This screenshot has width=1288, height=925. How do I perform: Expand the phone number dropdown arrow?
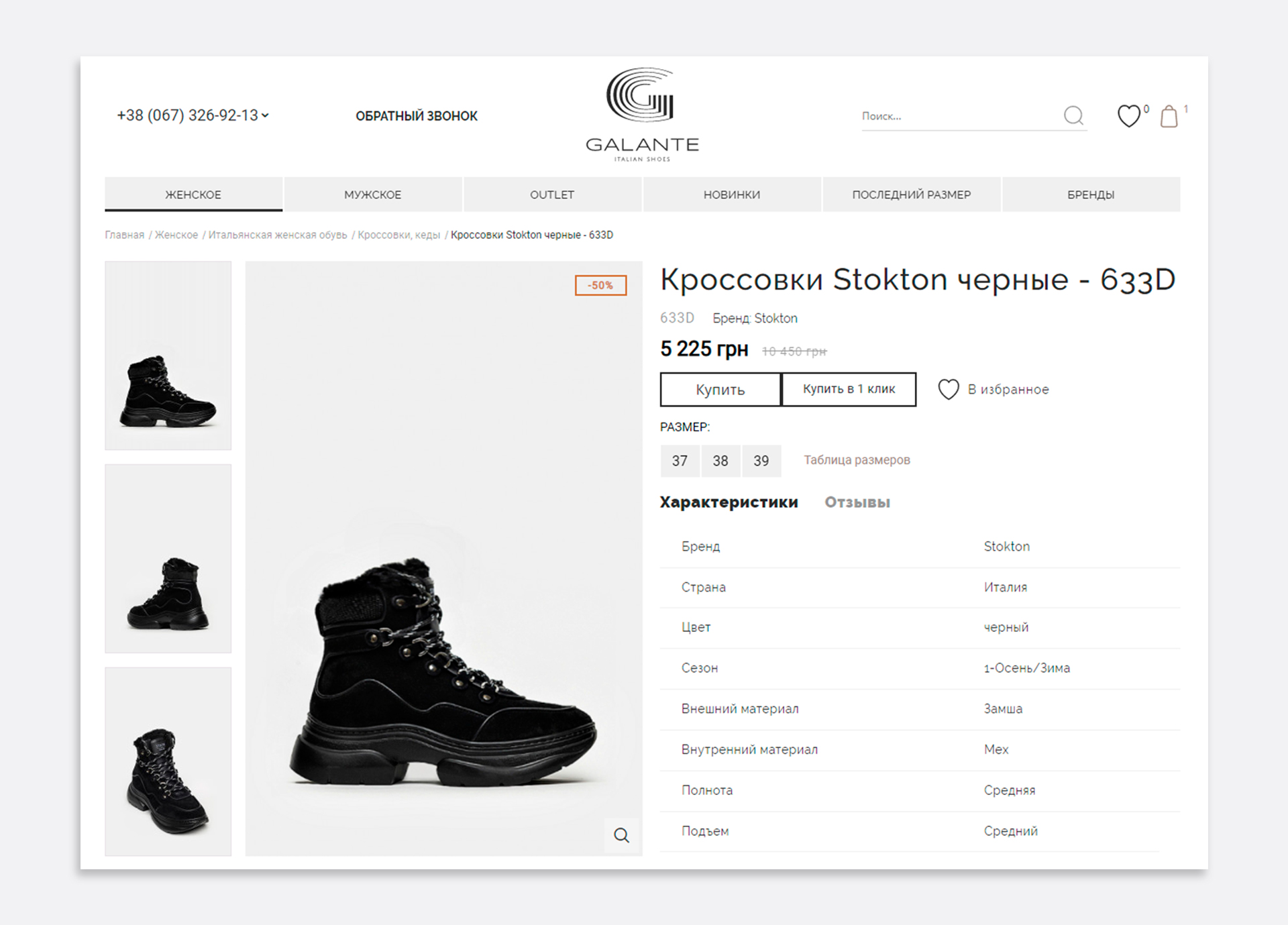point(266,115)
